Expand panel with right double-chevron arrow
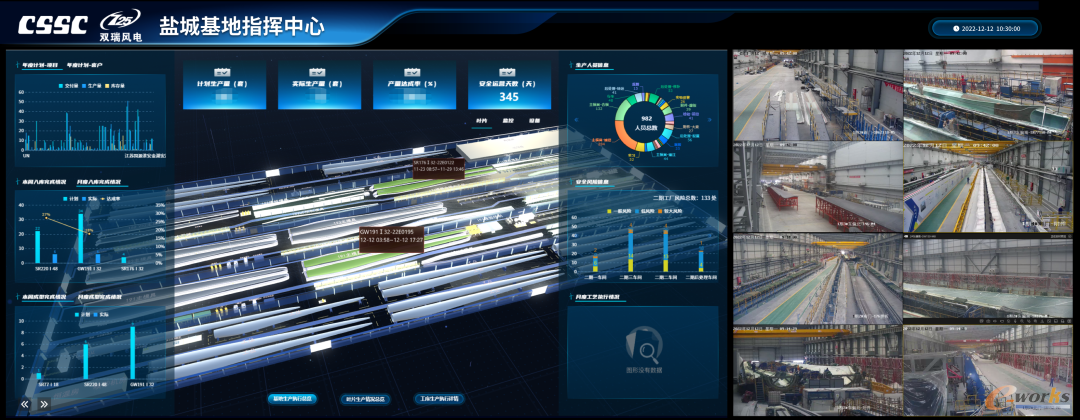The image size is (1080, 420). click(44, 404)
